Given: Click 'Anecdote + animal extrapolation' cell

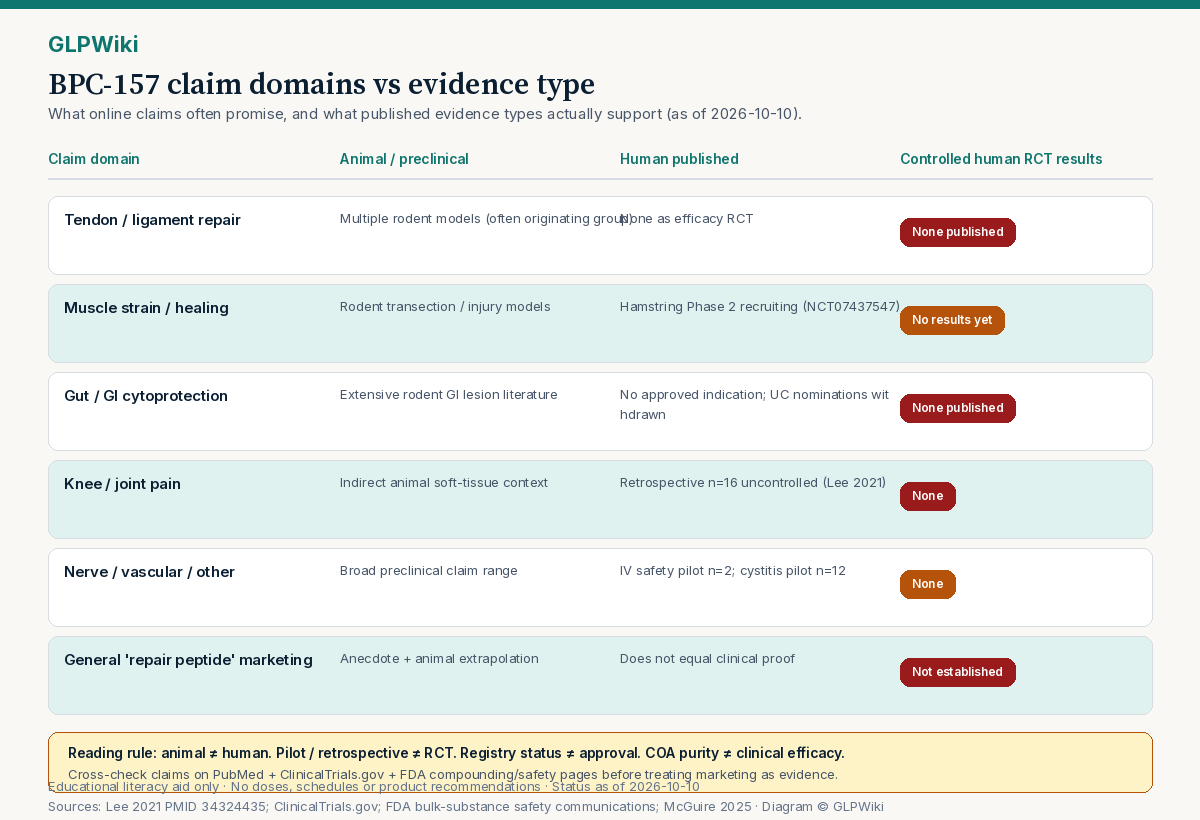Looking at the screenshot, I should coord(439,659).
